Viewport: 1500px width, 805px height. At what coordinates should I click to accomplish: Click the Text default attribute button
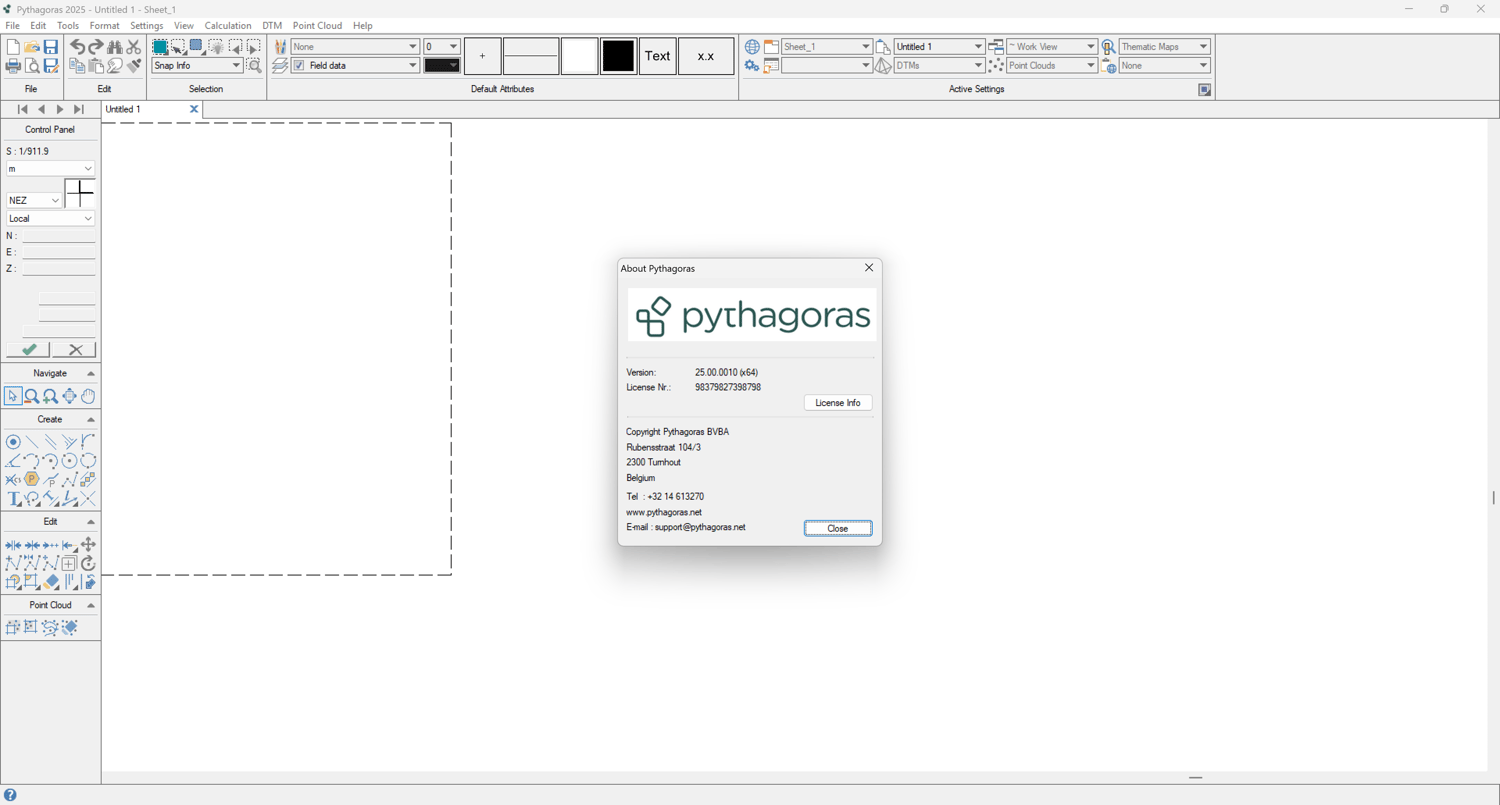[658, 56]
